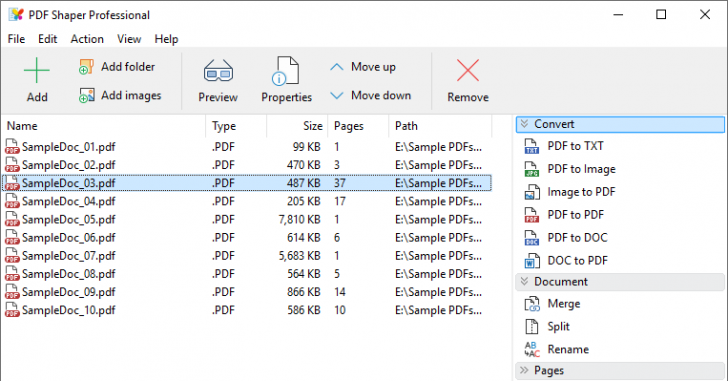Screen dimensions: 728x381
Task: Click the Rename icon
Action: click(532, 349)
